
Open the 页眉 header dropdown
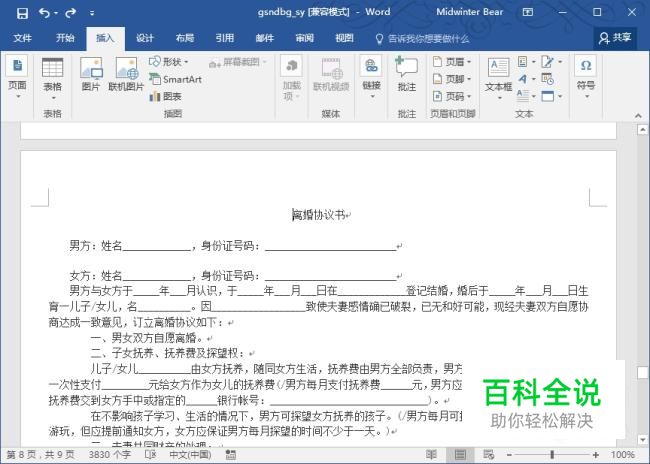click(452, 62)
